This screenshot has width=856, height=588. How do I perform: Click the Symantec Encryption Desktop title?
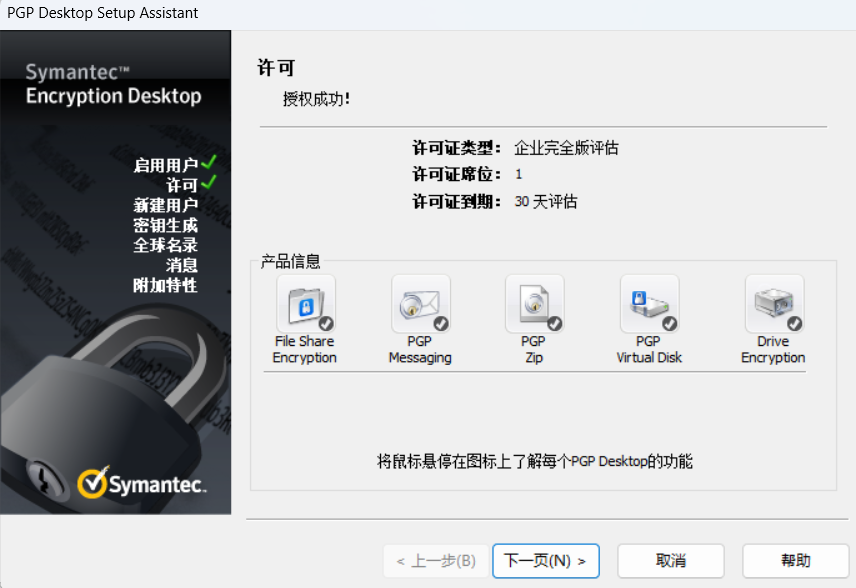coord(114,84)
